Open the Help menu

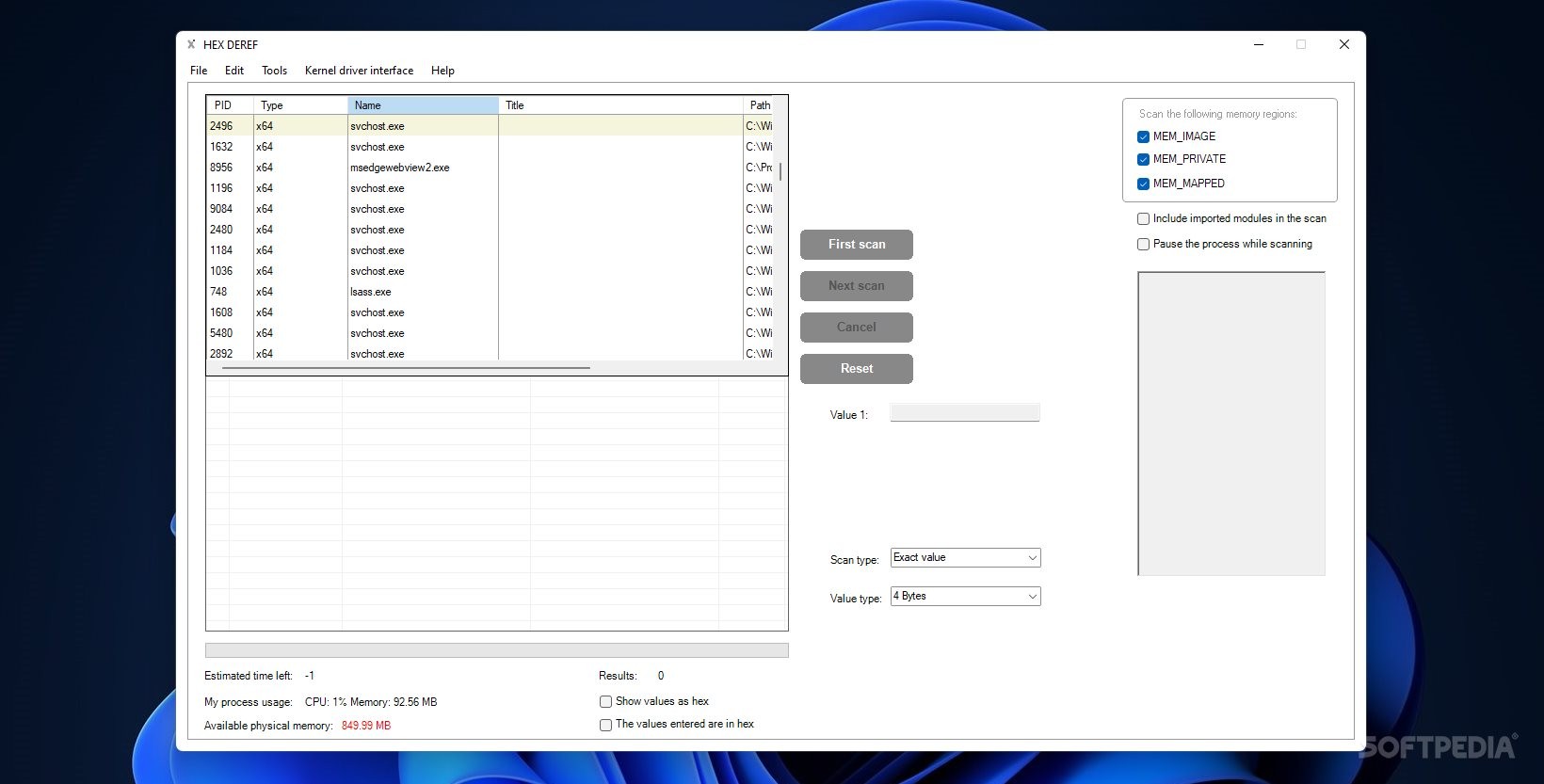click(442, 71)
